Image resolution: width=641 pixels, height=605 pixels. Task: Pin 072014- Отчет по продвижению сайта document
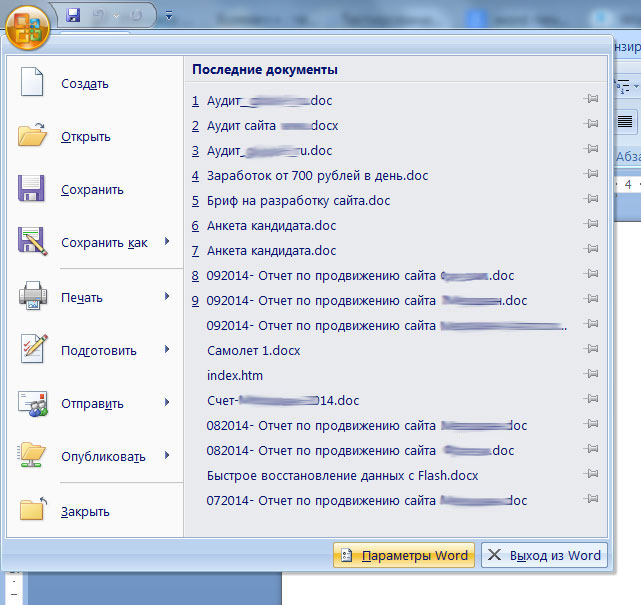[x=591, y=499]
